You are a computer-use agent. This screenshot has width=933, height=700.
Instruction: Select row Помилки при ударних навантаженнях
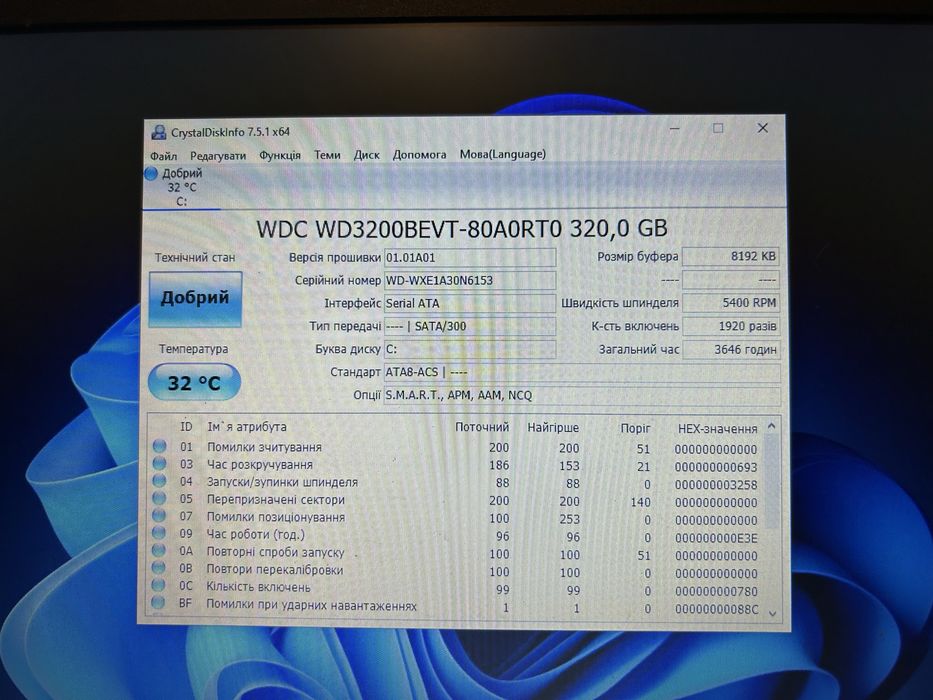tap(457, 607)
